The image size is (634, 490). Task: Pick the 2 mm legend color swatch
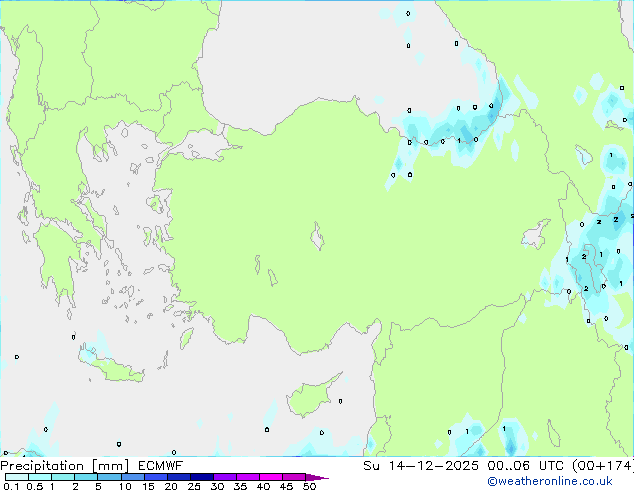pos(86,477)
